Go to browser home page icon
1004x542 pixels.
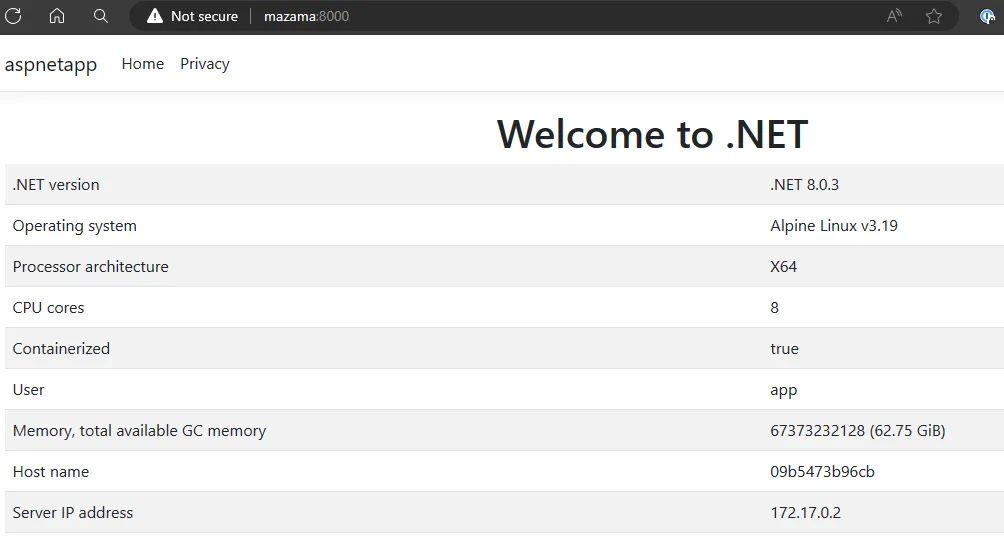57,16
